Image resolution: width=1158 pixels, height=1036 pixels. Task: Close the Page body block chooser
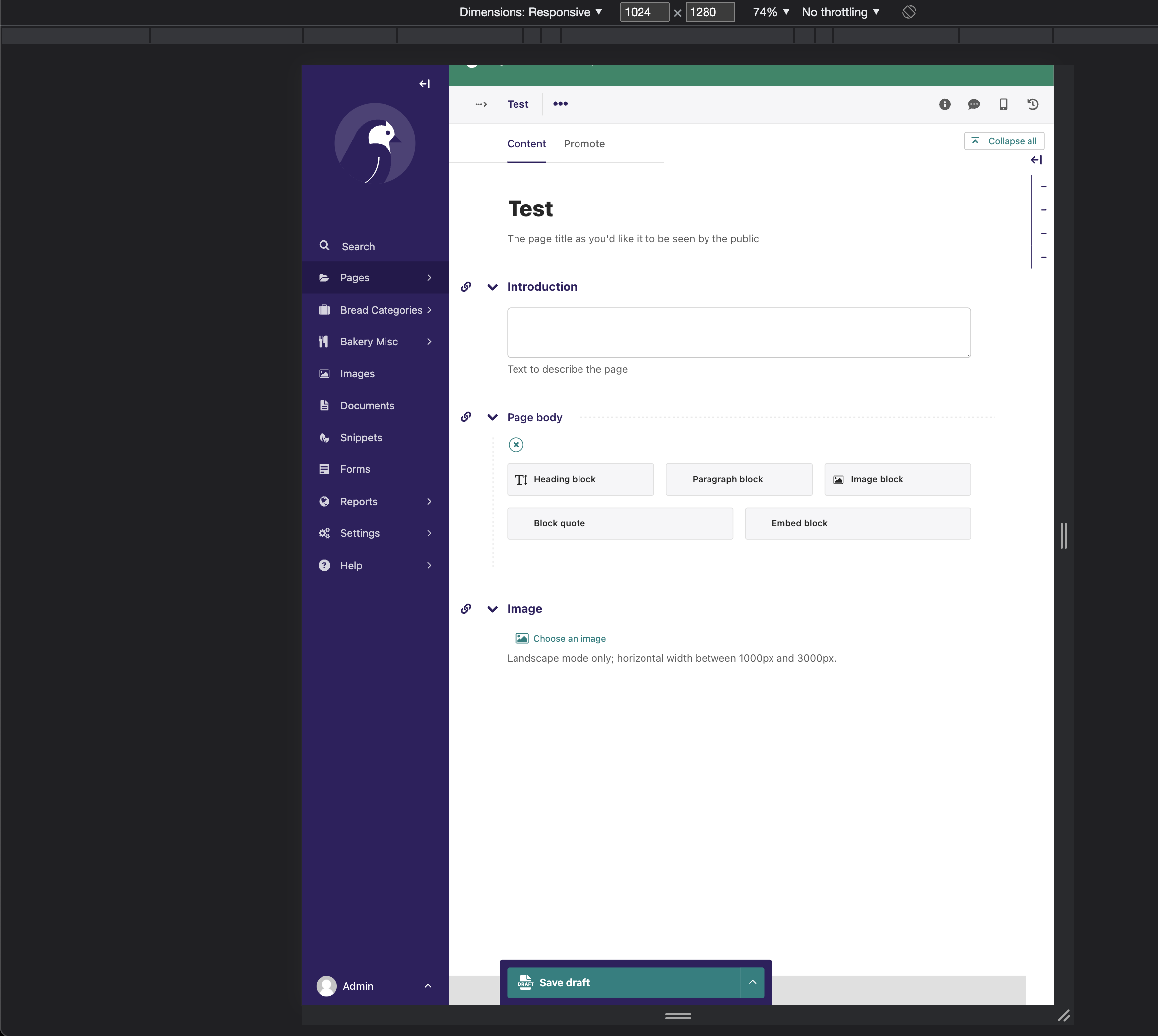pos(516,445)
